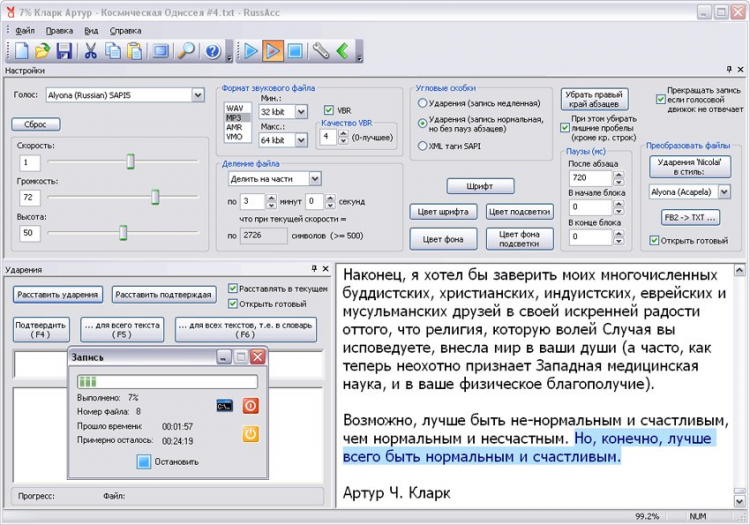Click the 'Цвет фона' button

click(443, 239)
